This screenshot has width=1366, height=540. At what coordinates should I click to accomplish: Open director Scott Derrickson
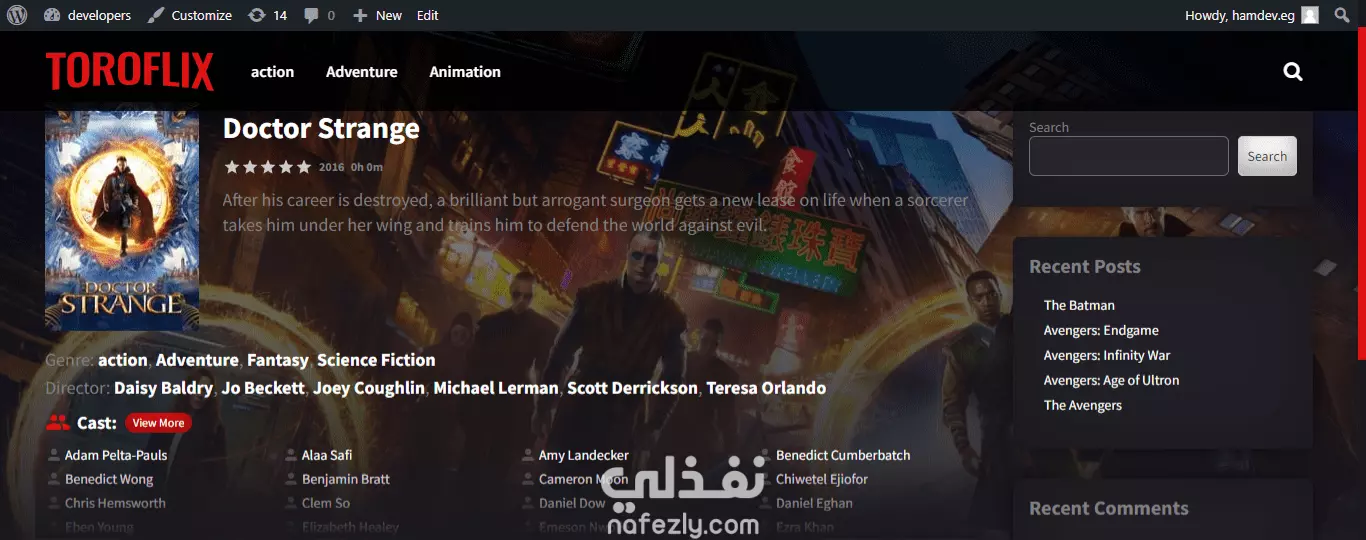click(632, 388)
